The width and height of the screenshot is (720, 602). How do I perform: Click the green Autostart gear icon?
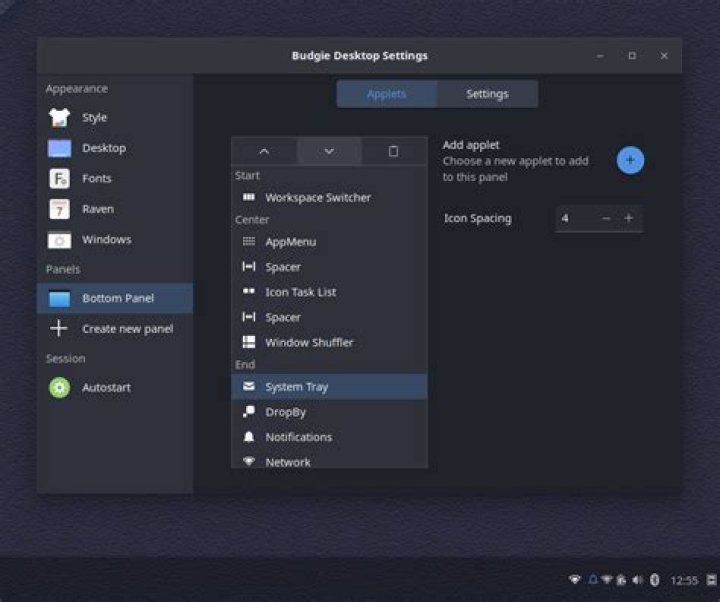click(60, 387)
